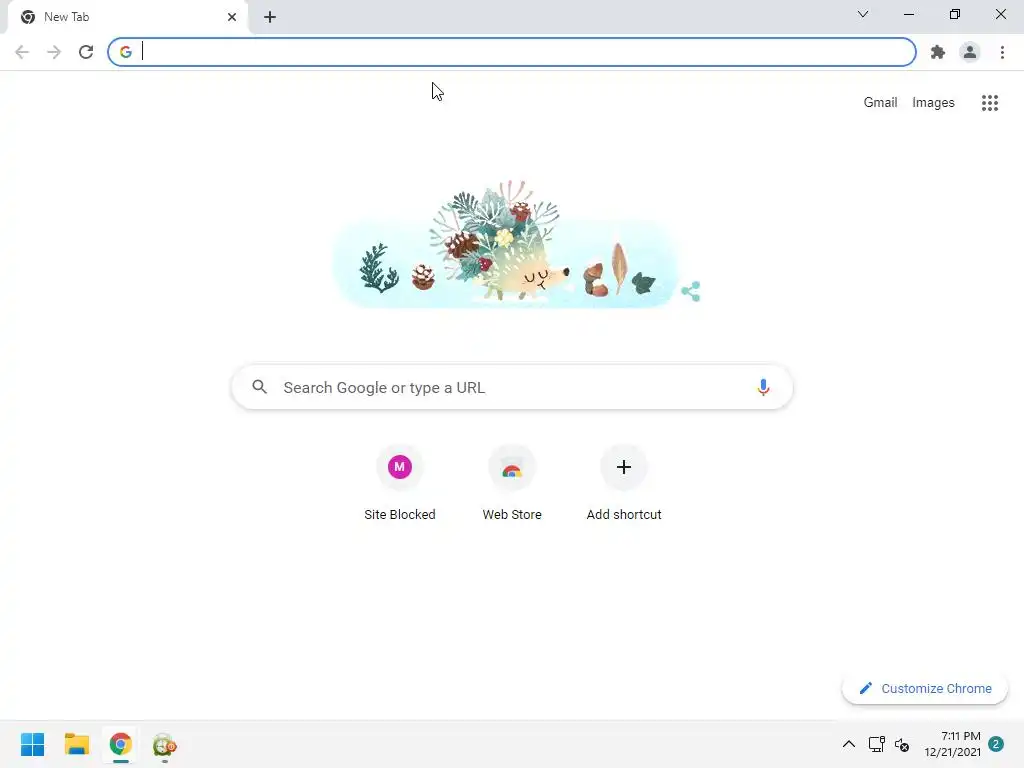Close the New Tab tab
Screen dimensions: 1024x768
click(x=232, y=17)
